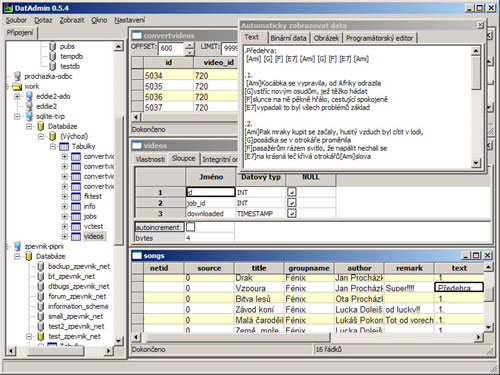This screenshot has height=375, width=500.
Task: Click the information_schema database icon
Action: pos(41,306)
